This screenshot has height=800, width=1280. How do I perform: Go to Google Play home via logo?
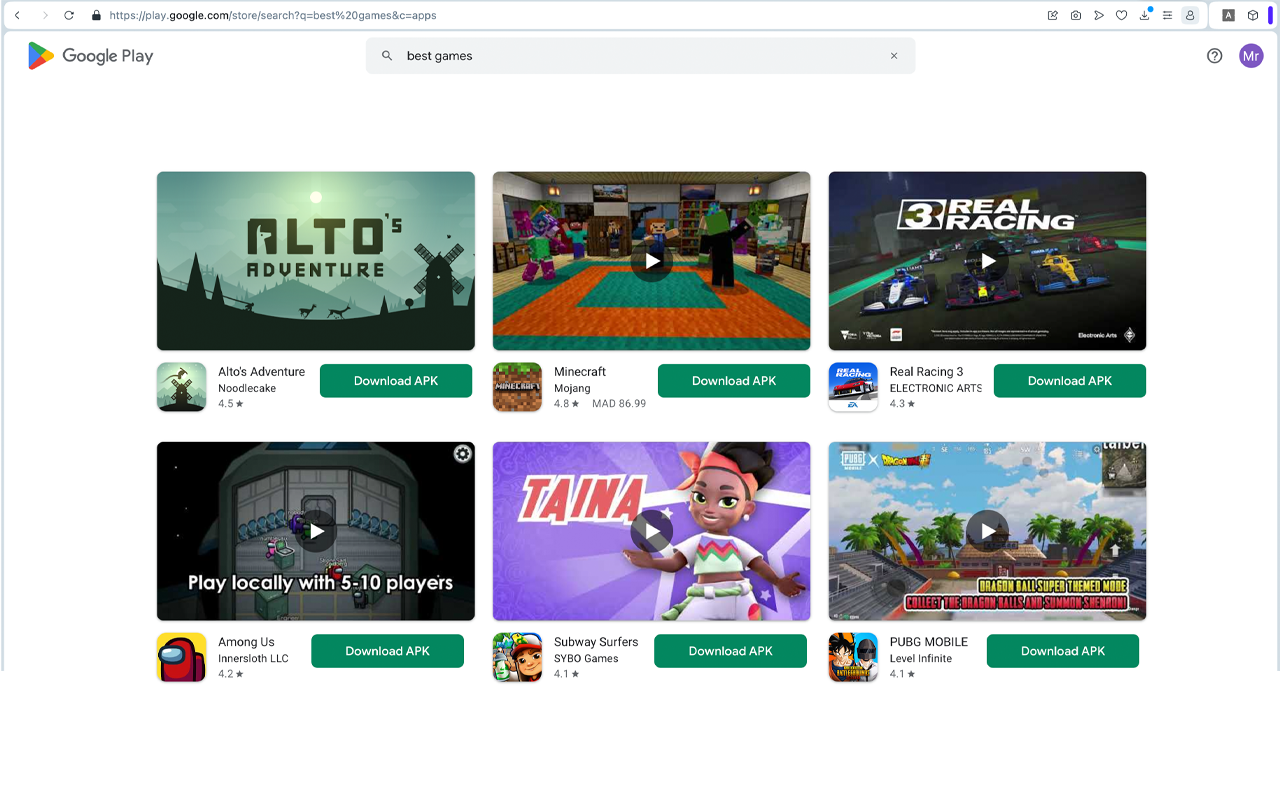(91, 56)
